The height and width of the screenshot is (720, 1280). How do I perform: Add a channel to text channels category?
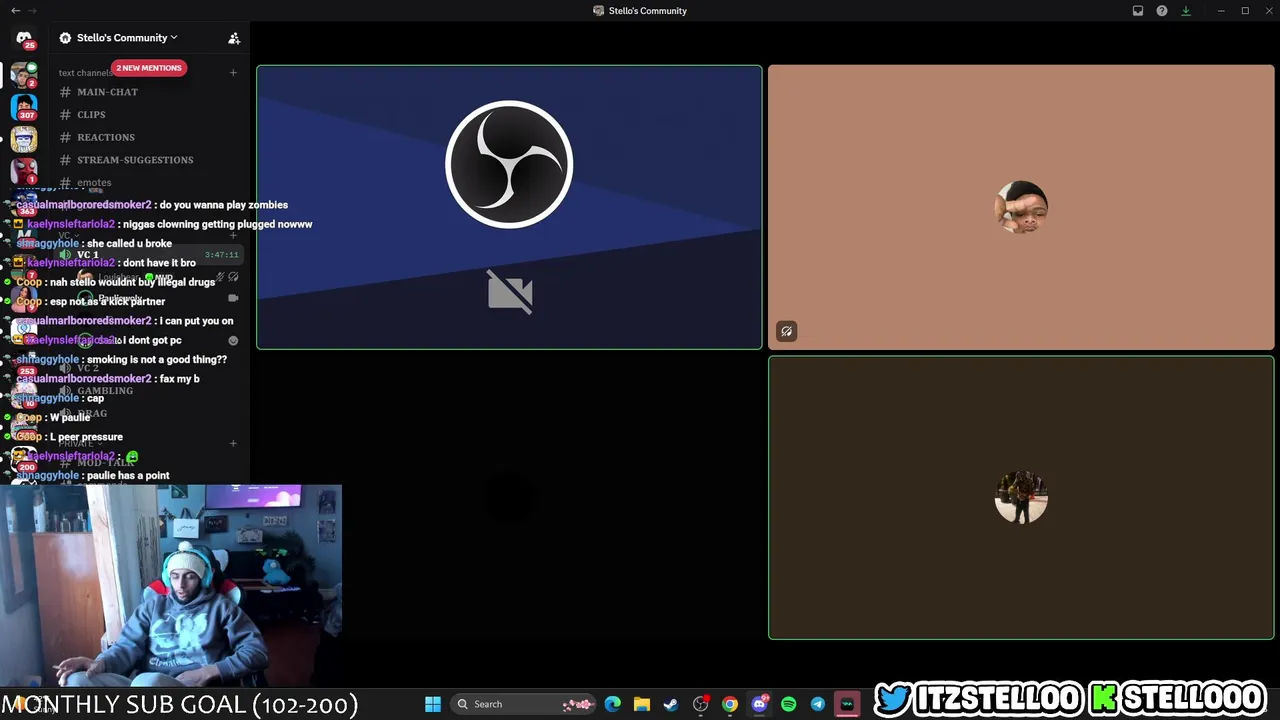click(x=233, y=72)
